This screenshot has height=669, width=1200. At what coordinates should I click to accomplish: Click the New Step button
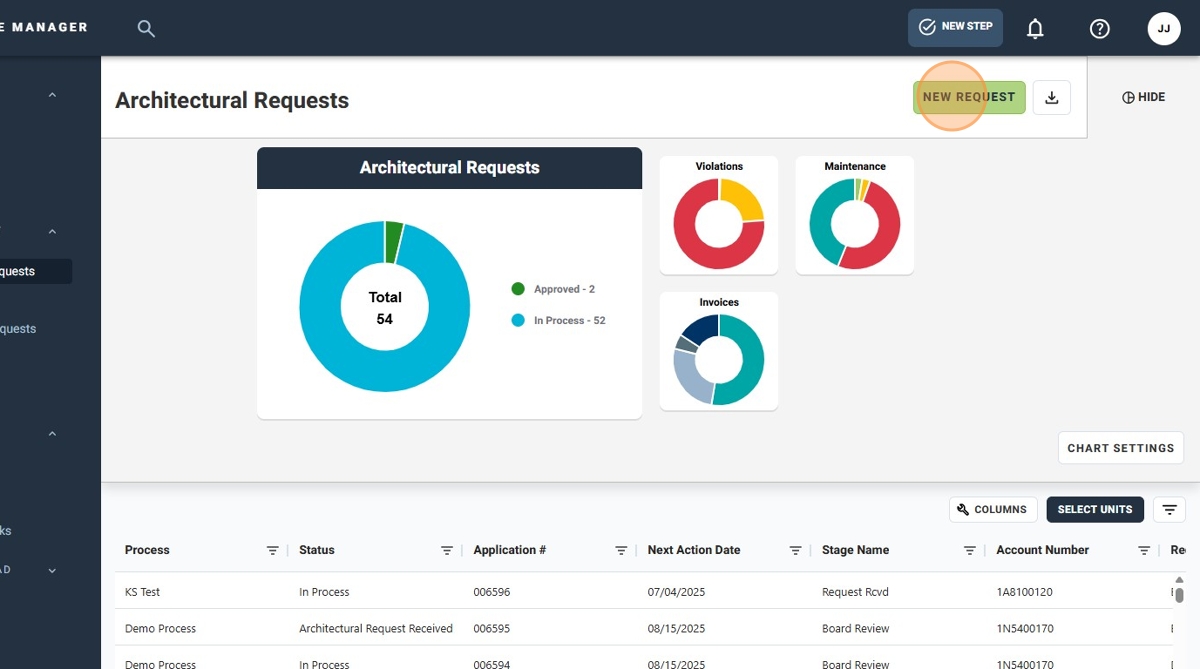pyautogui.click(x=955, y=27)
